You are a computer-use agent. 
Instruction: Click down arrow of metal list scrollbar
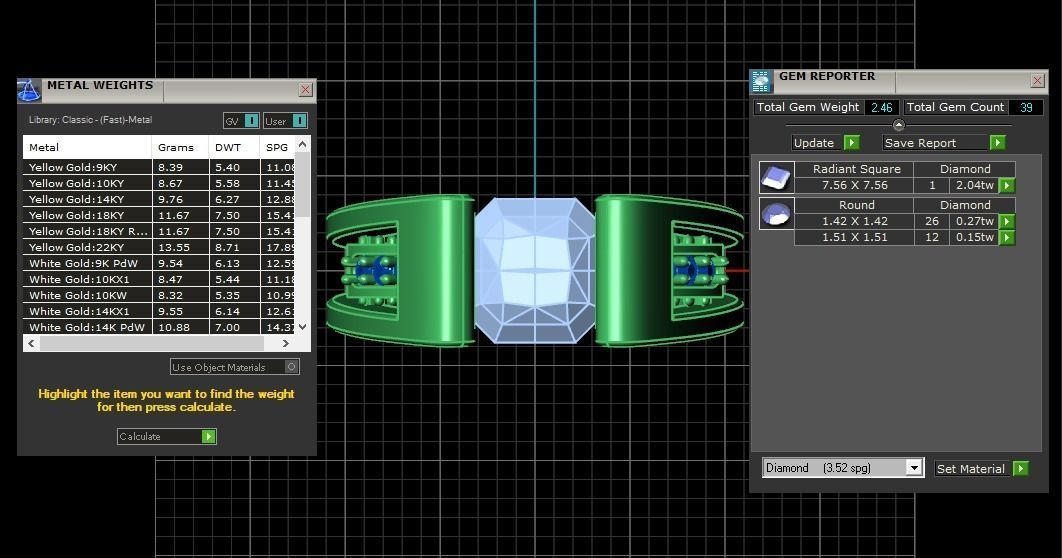[303, 327]
